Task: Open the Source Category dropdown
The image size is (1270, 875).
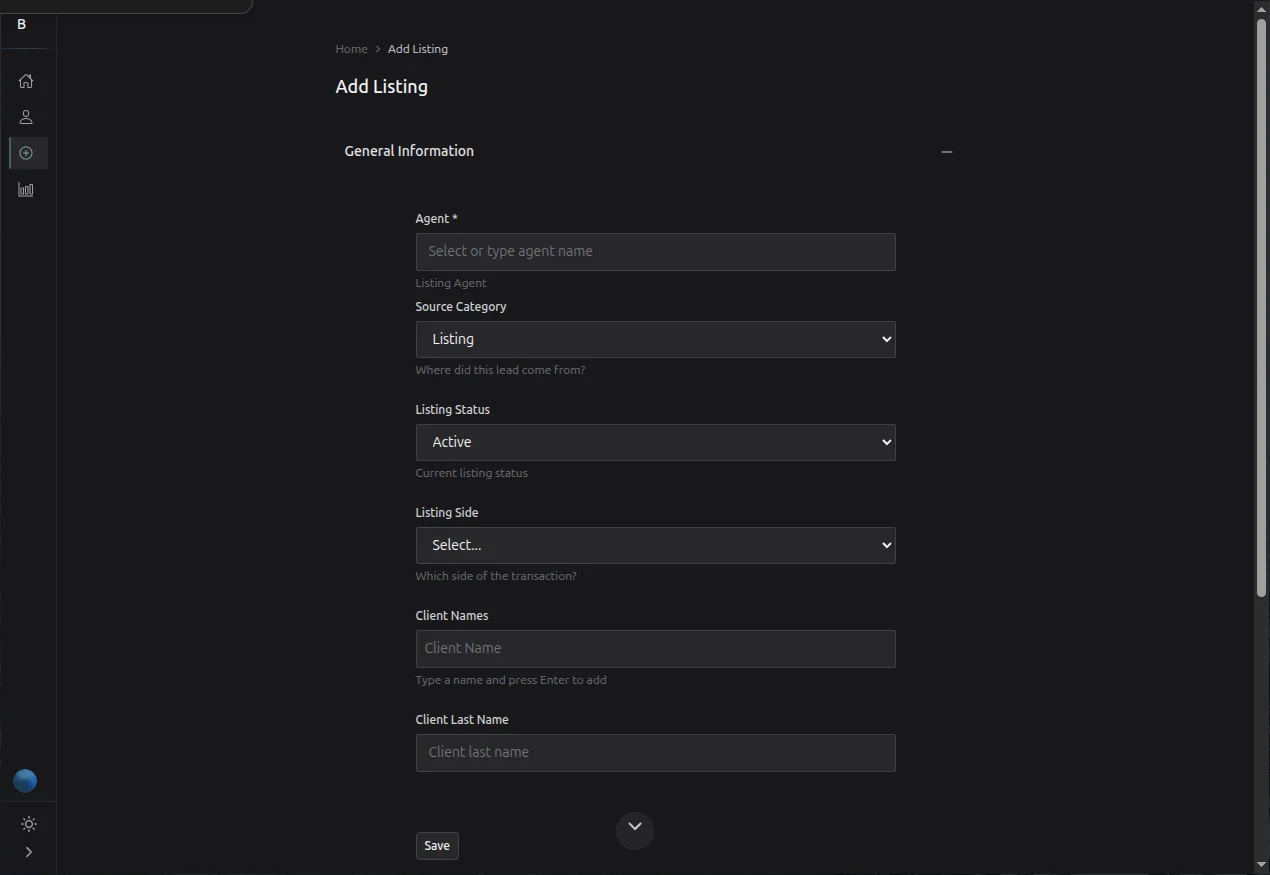Action: (655, 339)
